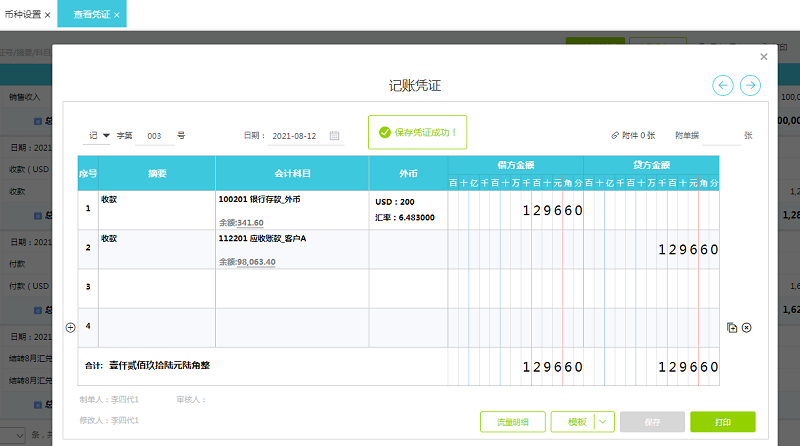800x446 pixels.
Task: Go to the next voucher arrow
Action: point(750,86)
